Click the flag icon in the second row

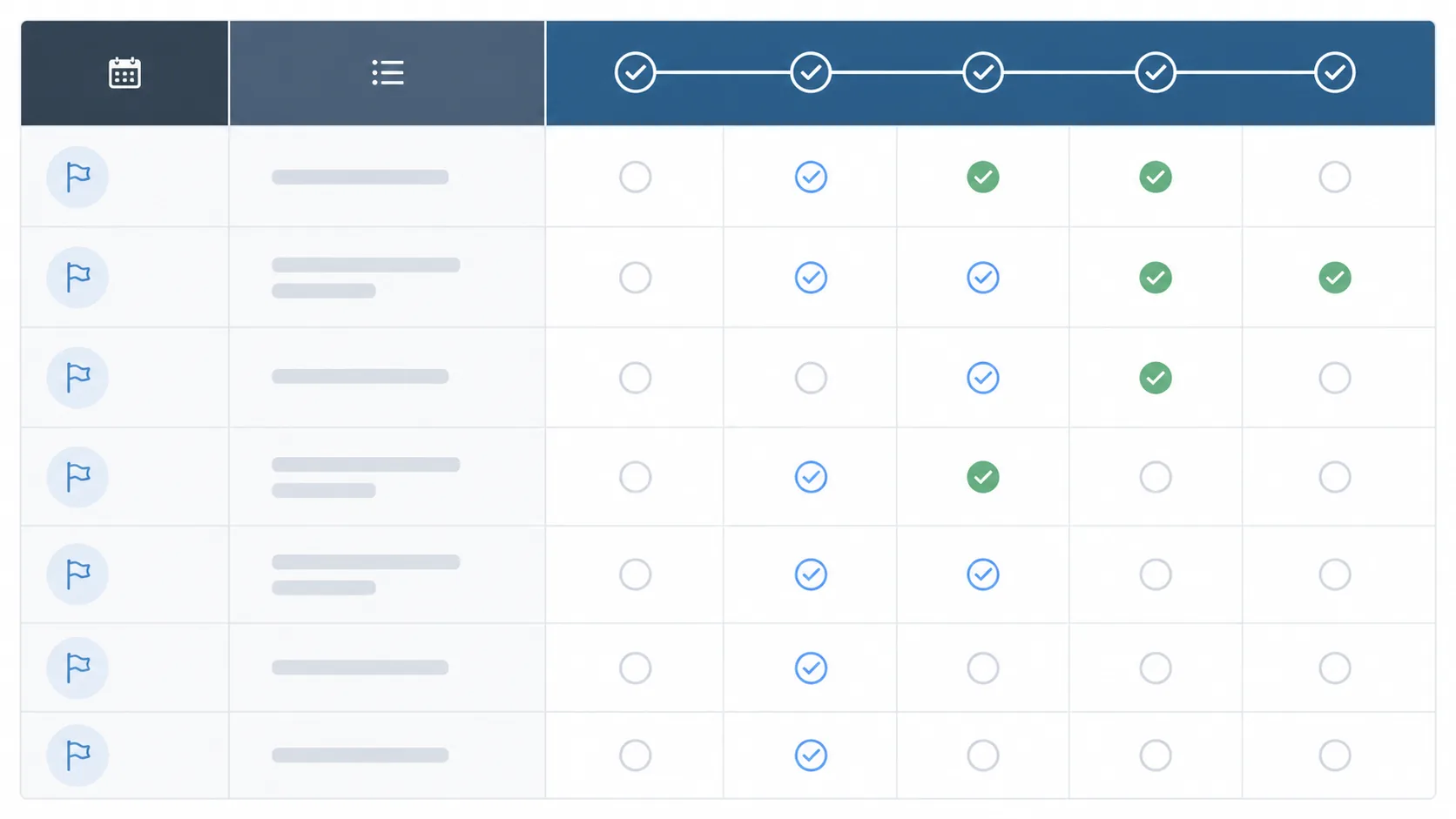(78, 278)
